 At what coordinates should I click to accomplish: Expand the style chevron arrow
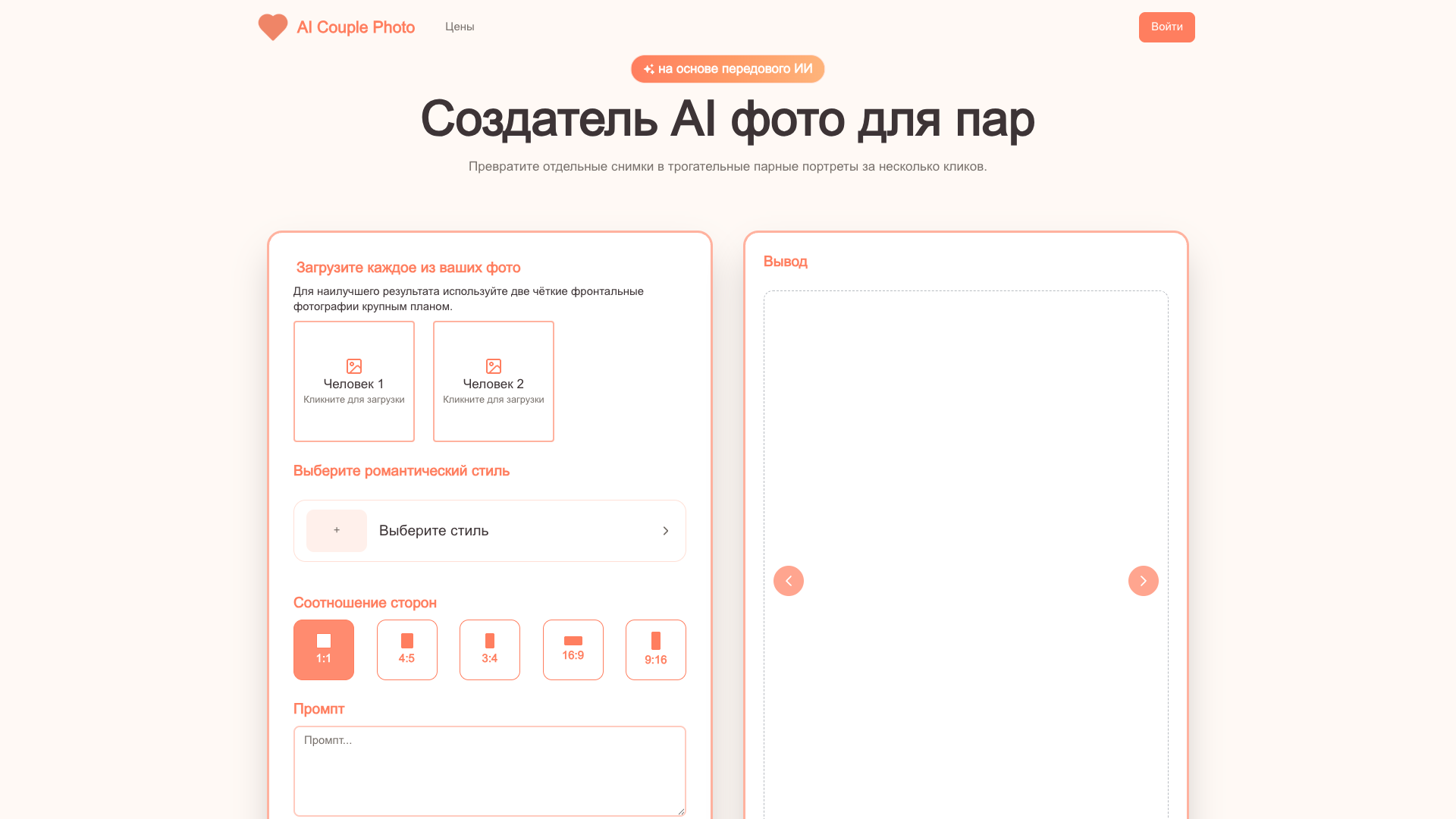click(x=666, y=531)
